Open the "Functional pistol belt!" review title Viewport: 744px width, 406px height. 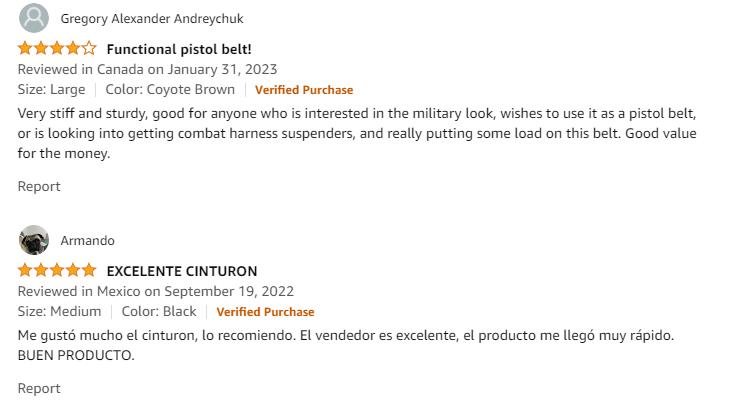coord(179,49)
